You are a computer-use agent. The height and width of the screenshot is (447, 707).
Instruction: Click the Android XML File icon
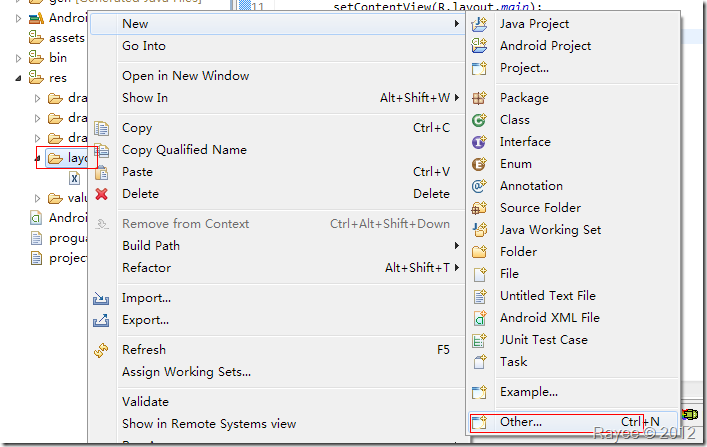coord(479,318)
